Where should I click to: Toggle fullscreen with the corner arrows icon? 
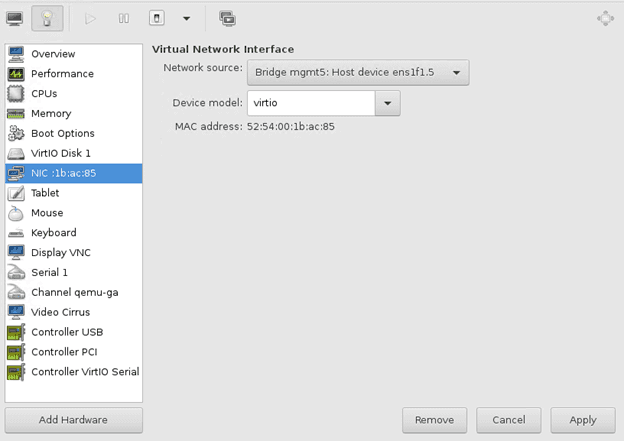coord(605,18)
